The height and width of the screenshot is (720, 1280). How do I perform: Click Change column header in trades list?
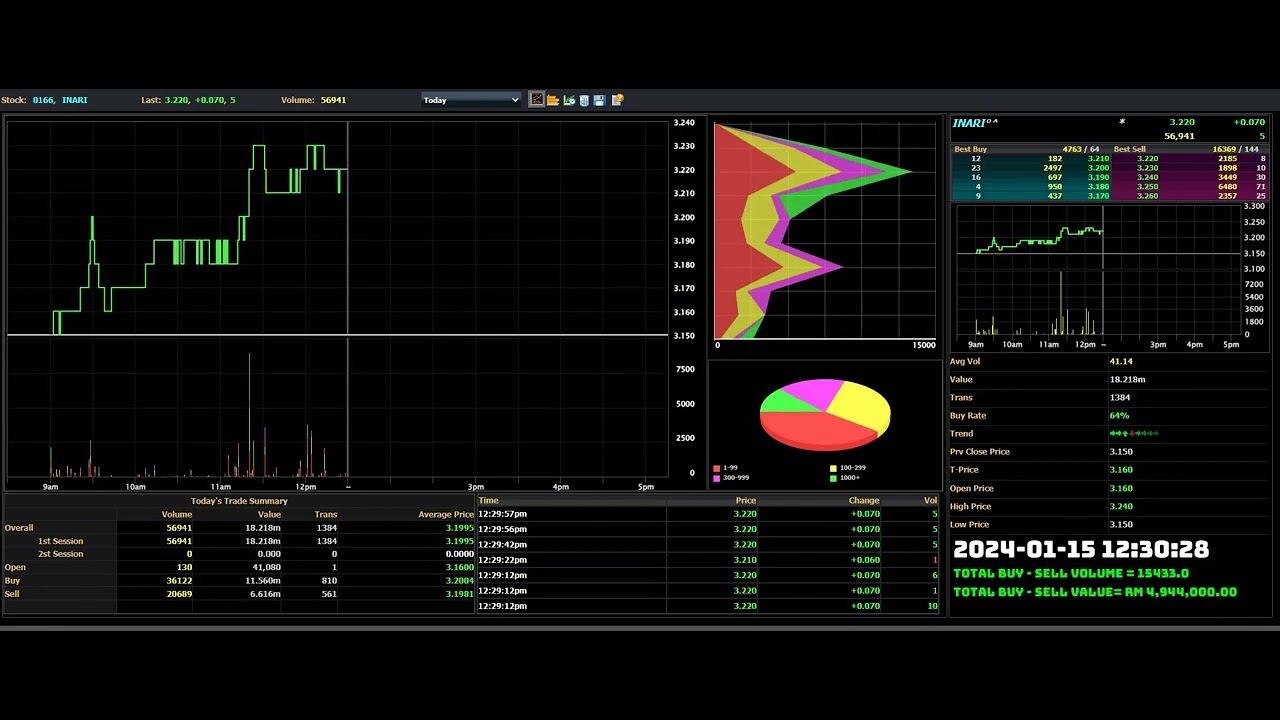pos(864,500)
